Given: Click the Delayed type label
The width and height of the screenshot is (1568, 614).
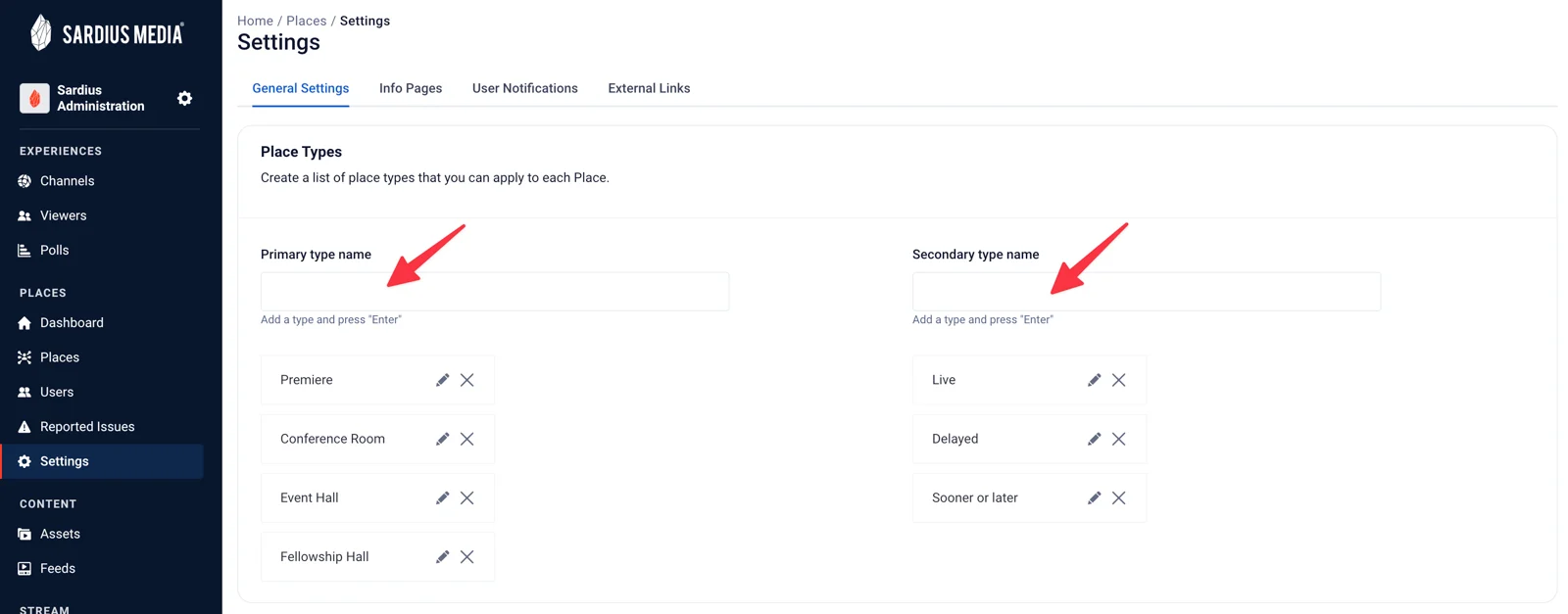Looking at the screenshot, I should pos(955,439).
